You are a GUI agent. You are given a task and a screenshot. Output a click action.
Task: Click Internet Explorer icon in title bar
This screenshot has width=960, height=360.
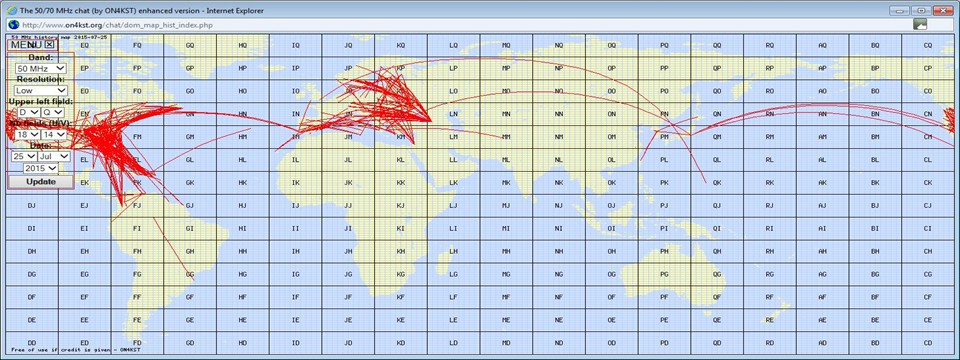click(12, 10)
